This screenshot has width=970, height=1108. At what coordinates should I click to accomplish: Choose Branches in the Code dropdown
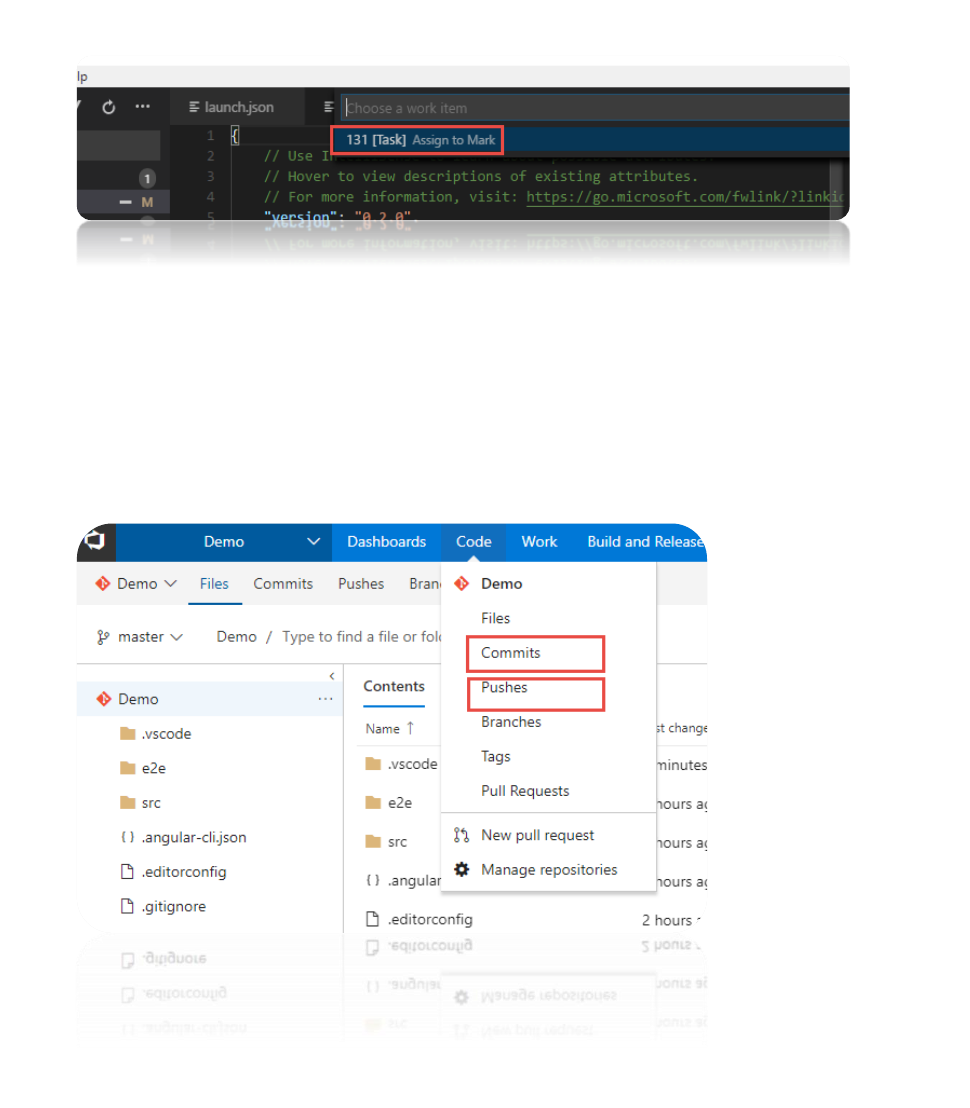(511, 722)
